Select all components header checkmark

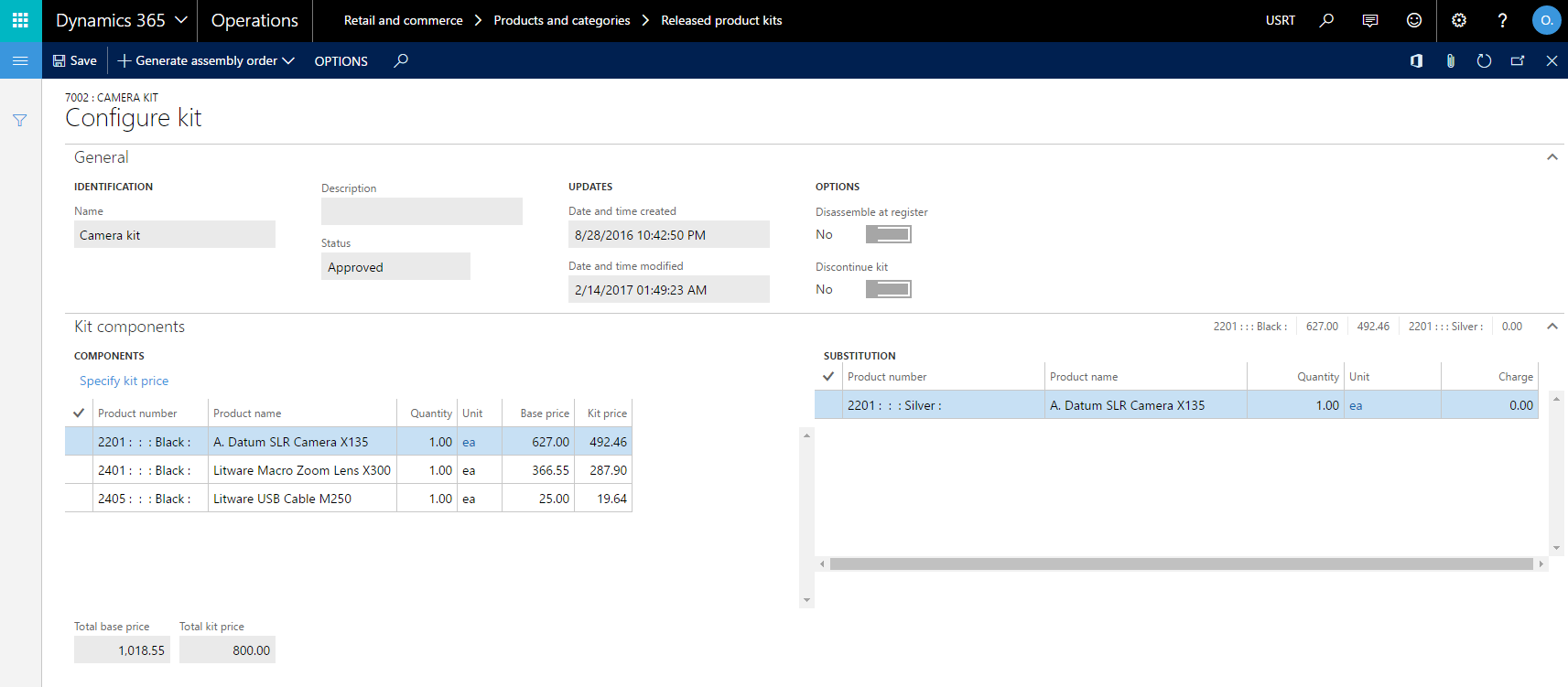(79, 413)
